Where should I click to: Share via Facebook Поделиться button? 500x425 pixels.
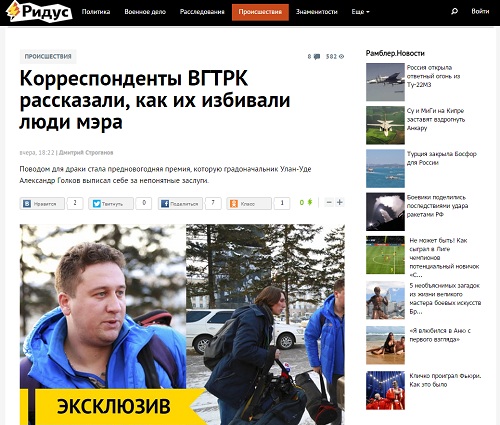click(x=180, y=203)
